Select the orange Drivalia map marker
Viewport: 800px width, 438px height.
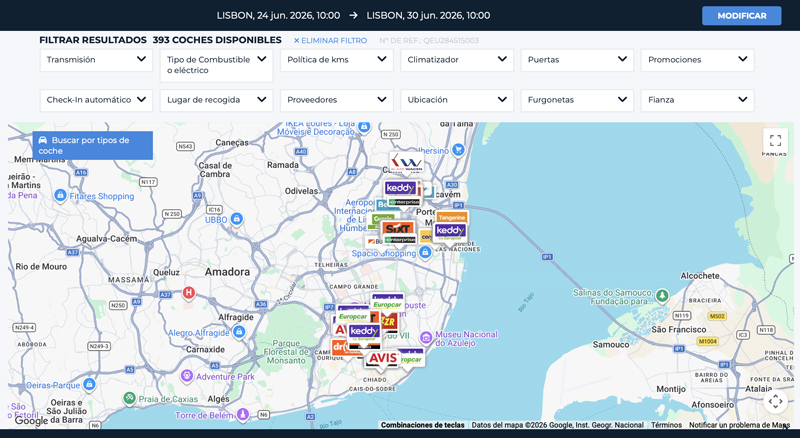339,347
